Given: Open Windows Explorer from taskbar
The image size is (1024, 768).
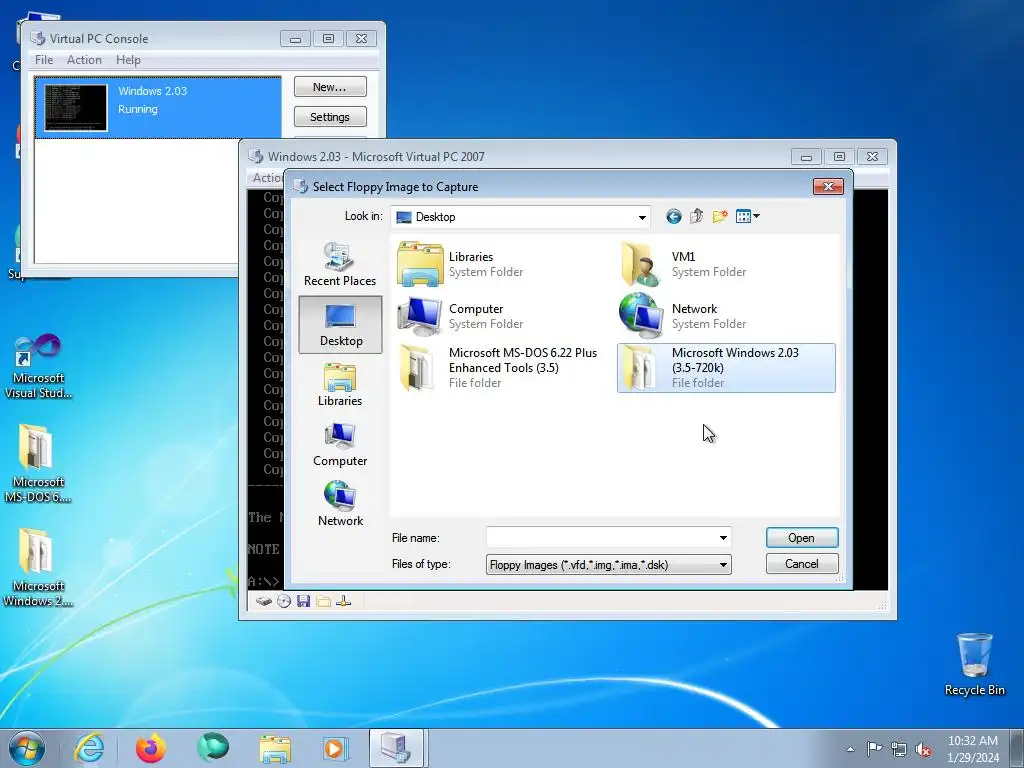Looking at the screenshot, I should coord(275,748).
